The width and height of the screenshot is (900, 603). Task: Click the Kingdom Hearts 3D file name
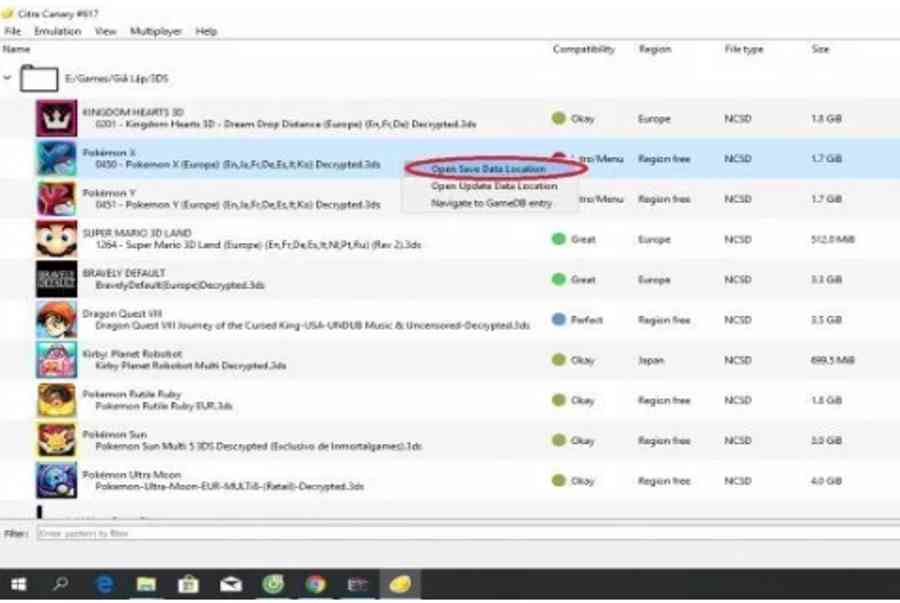coord(285,124)
